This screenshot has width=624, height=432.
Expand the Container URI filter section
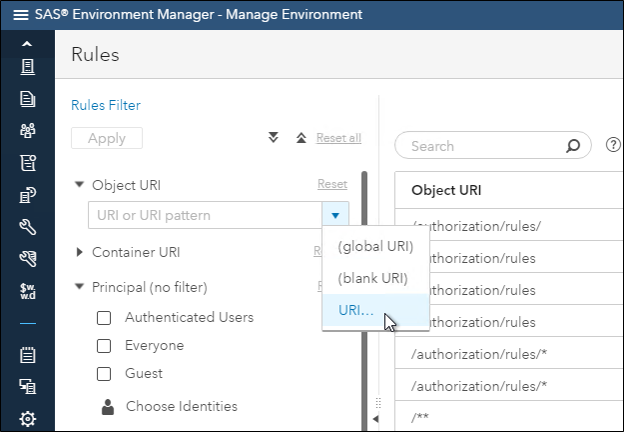coord(80,253)
